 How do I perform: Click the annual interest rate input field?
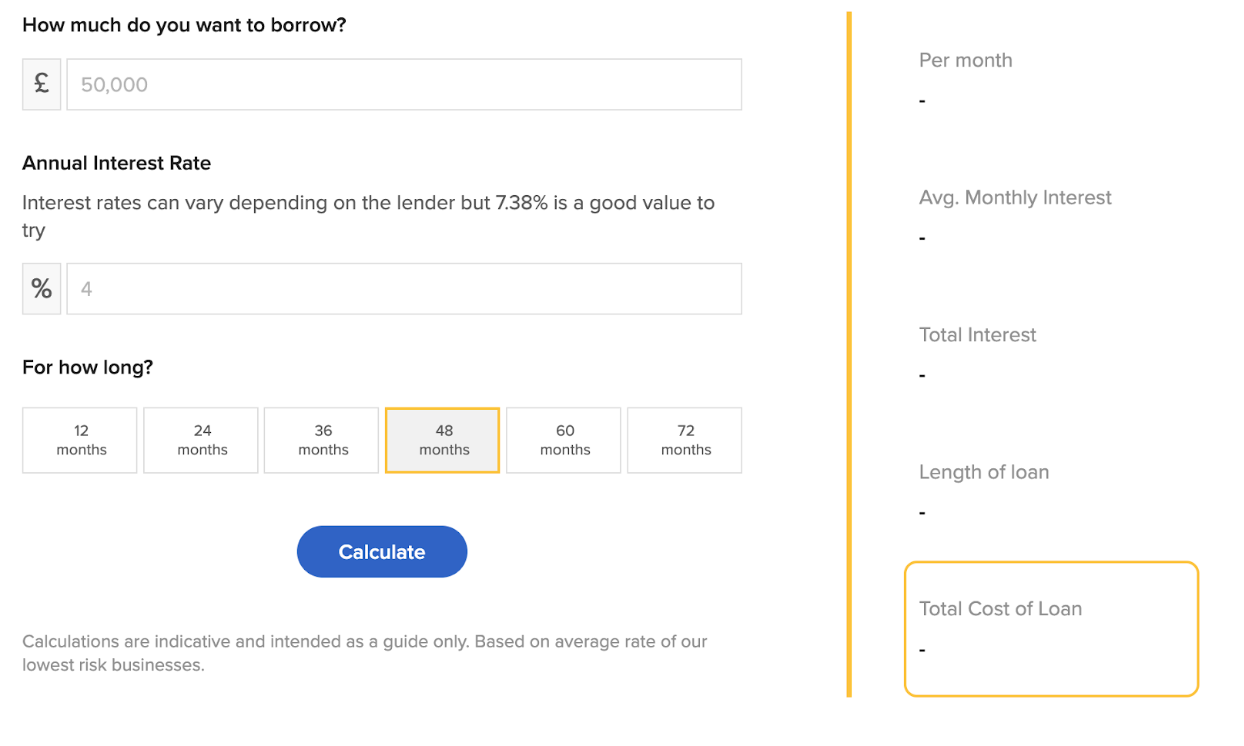(403, 288)
